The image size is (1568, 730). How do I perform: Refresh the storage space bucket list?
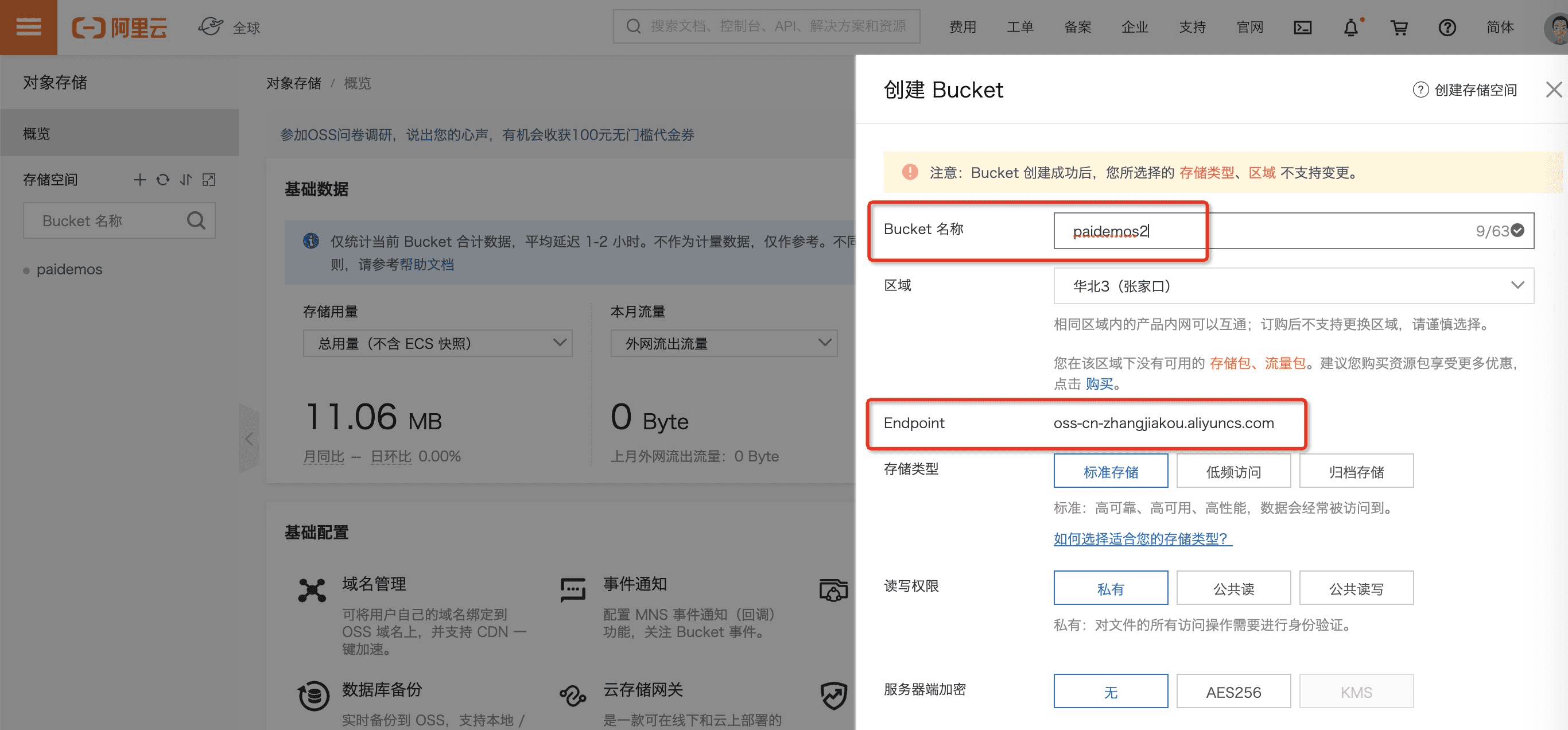coord(162,180)
